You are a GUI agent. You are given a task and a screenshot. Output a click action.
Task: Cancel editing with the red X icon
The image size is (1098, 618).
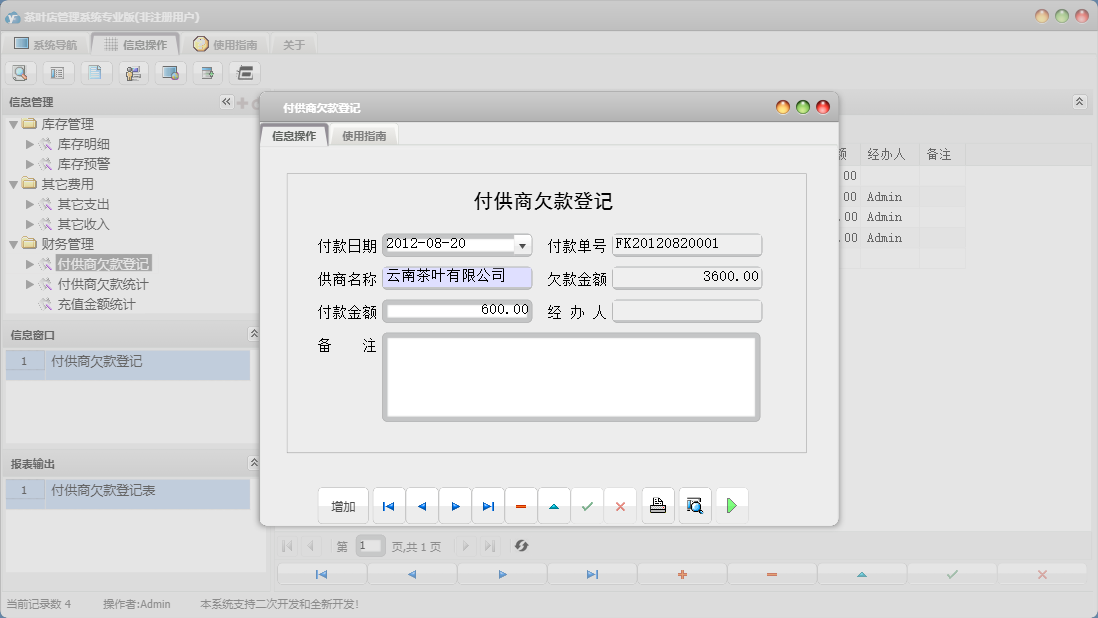pos(620,505)
